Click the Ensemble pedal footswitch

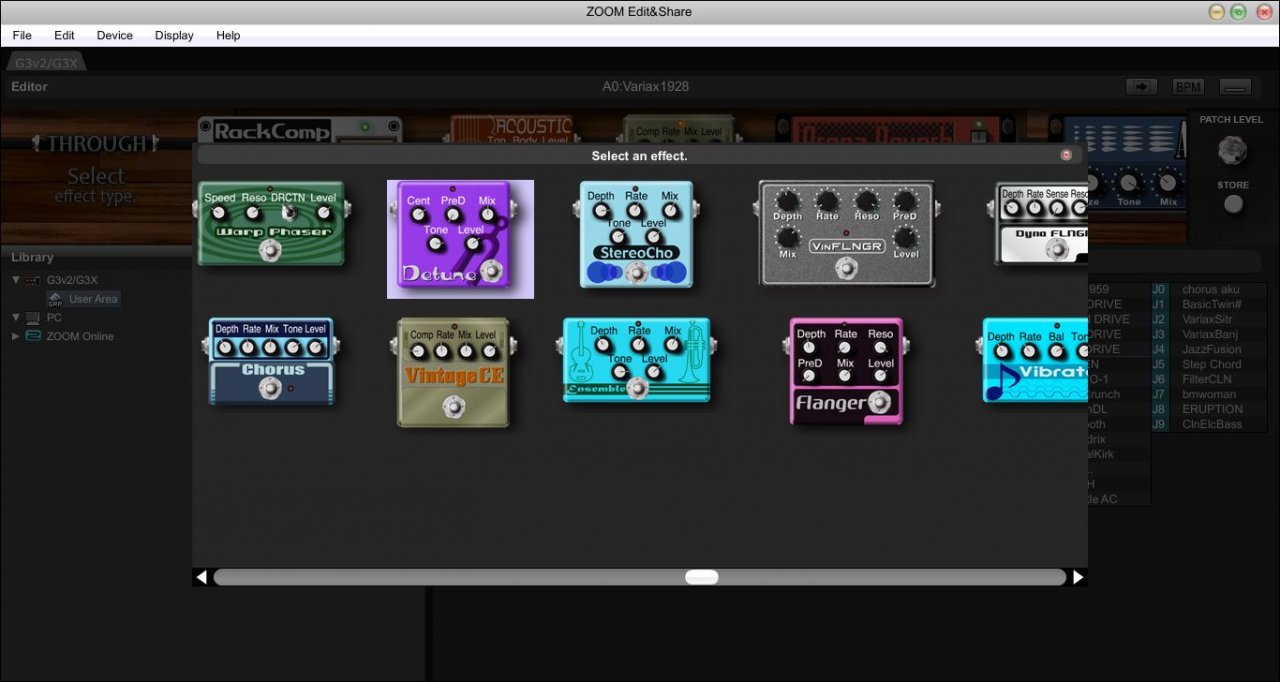pos(637,388)
